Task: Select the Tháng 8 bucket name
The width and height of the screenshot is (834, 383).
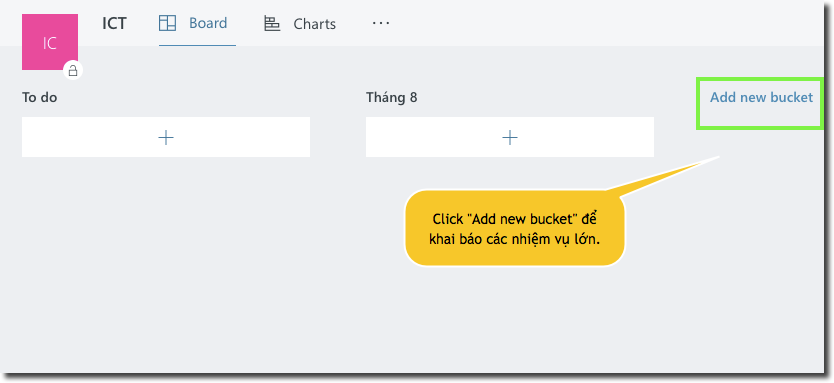Action: (391, 97)
